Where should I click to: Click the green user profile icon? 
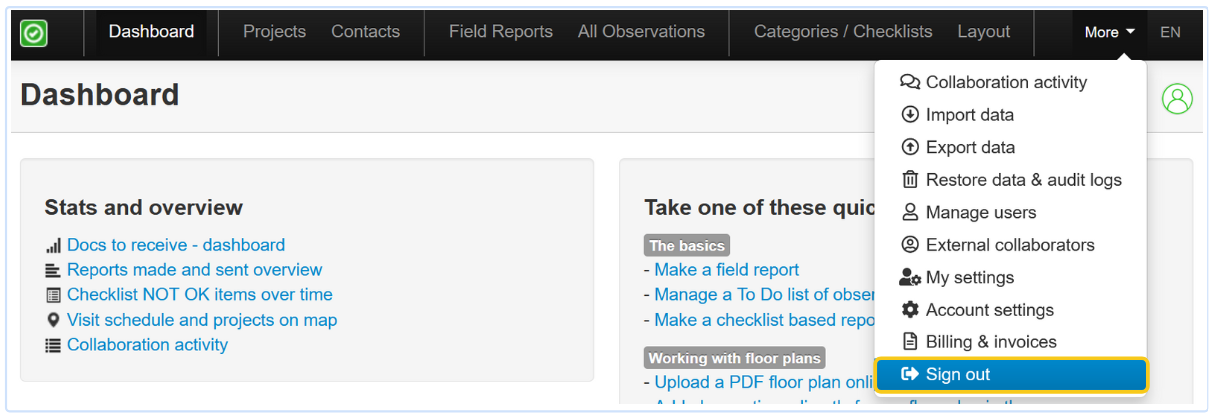[1177, 99]
